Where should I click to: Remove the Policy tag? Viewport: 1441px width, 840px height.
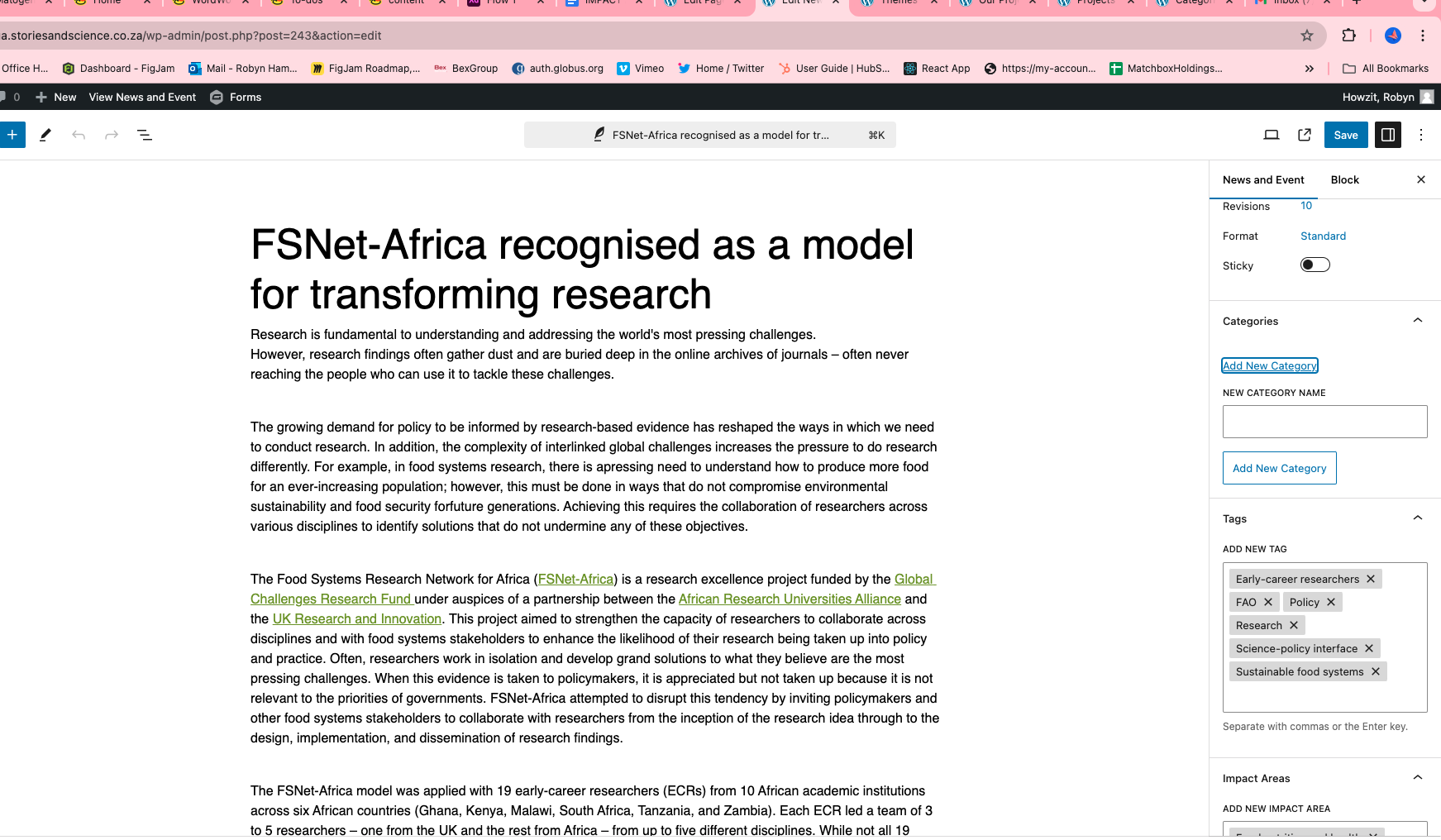click(x=1331, y=602)
